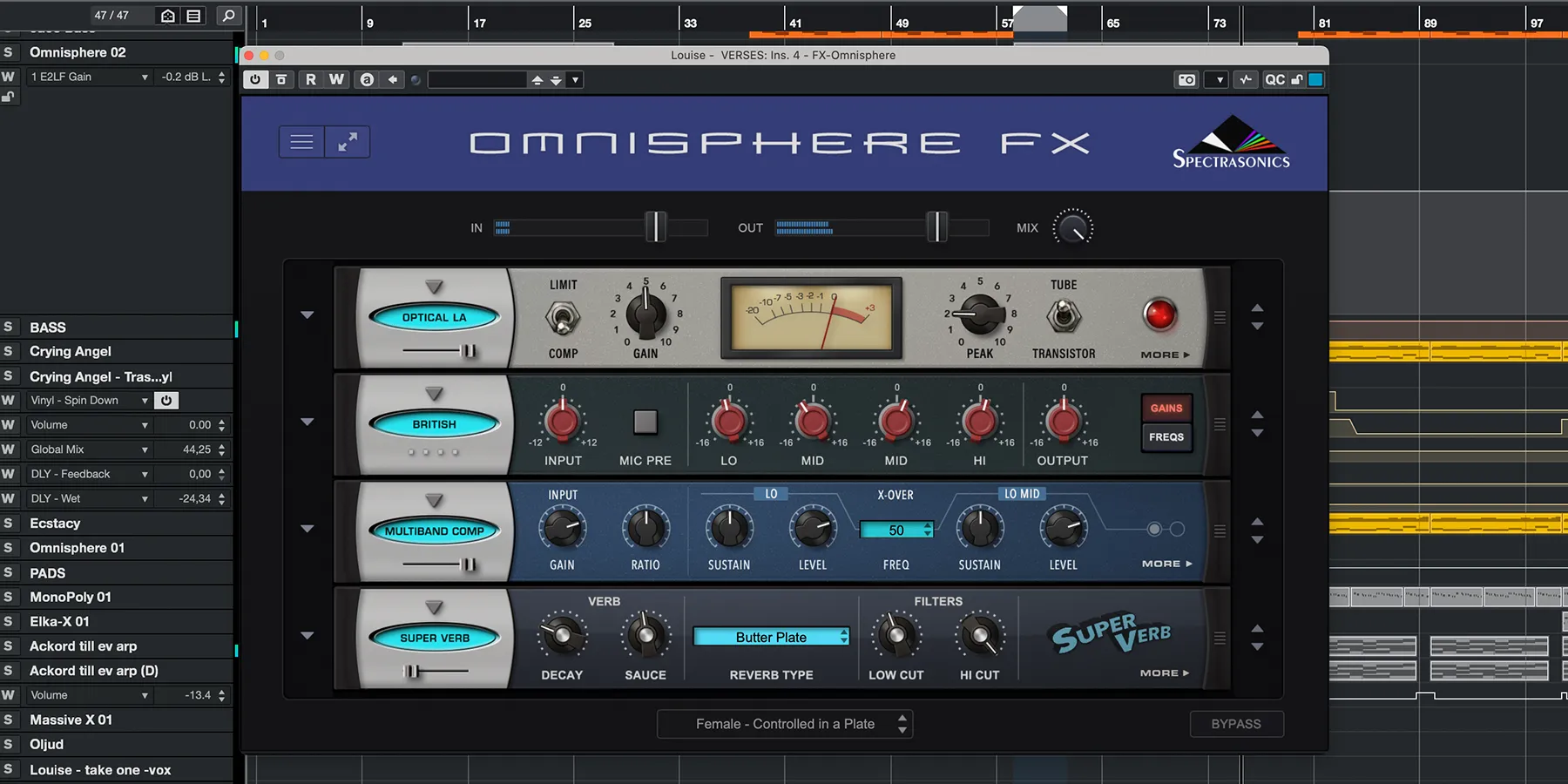Toggle the MIC PRE square button

[x=645, y=422]
